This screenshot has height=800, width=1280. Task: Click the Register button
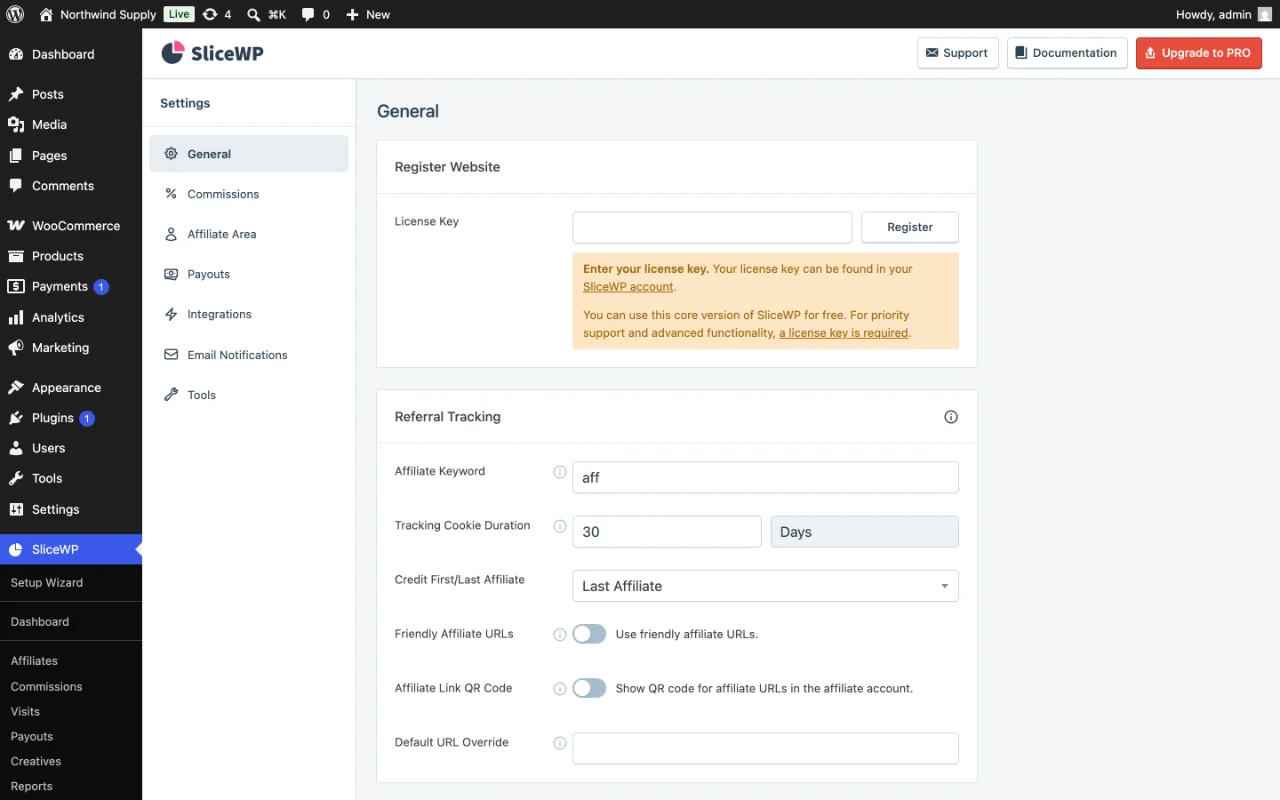tap(910, 227)
